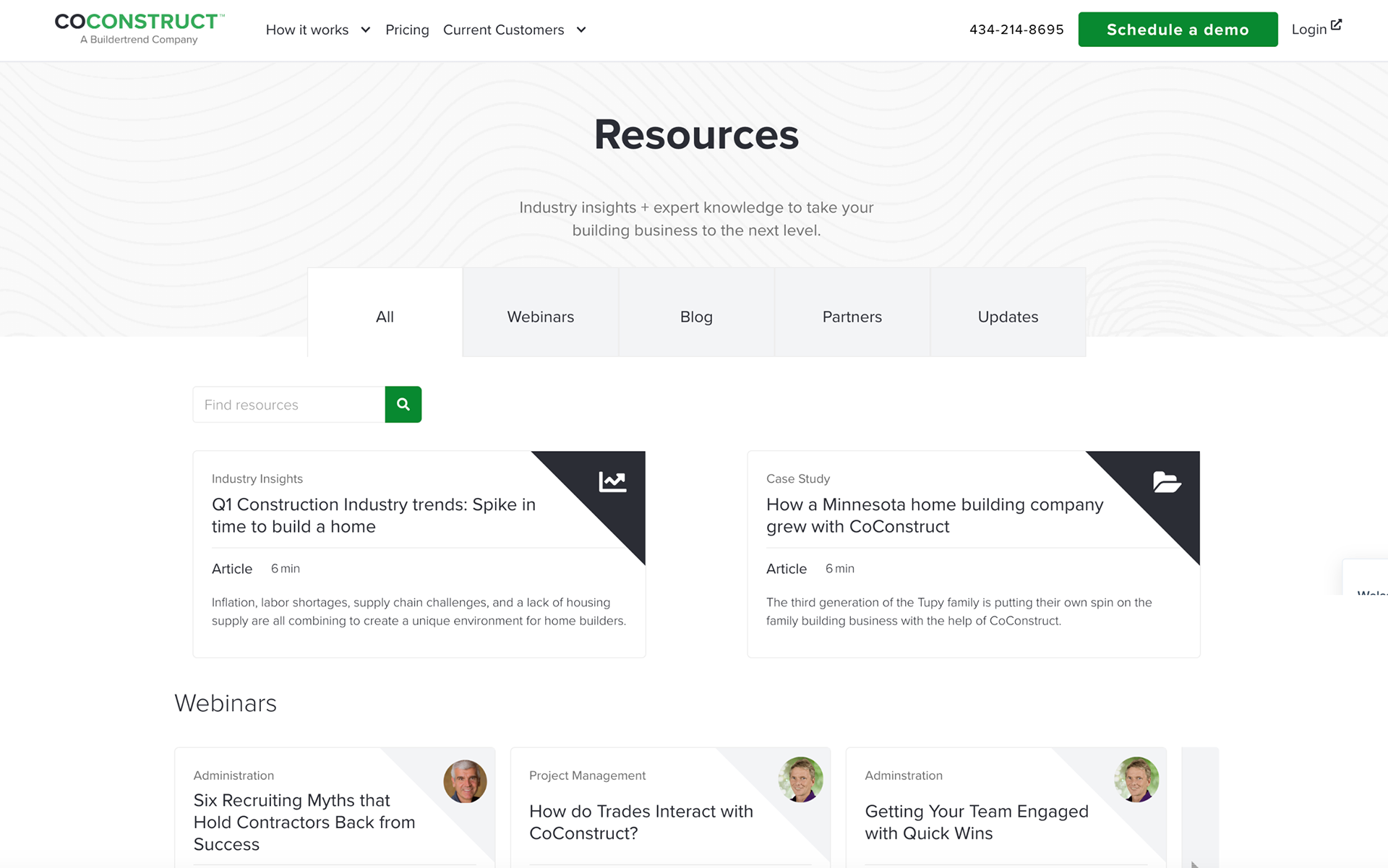Click presenter photo on How do Trades Interact card
Image resolution: width=1388 pixels, height=868 pixels.
coord(800,780)
